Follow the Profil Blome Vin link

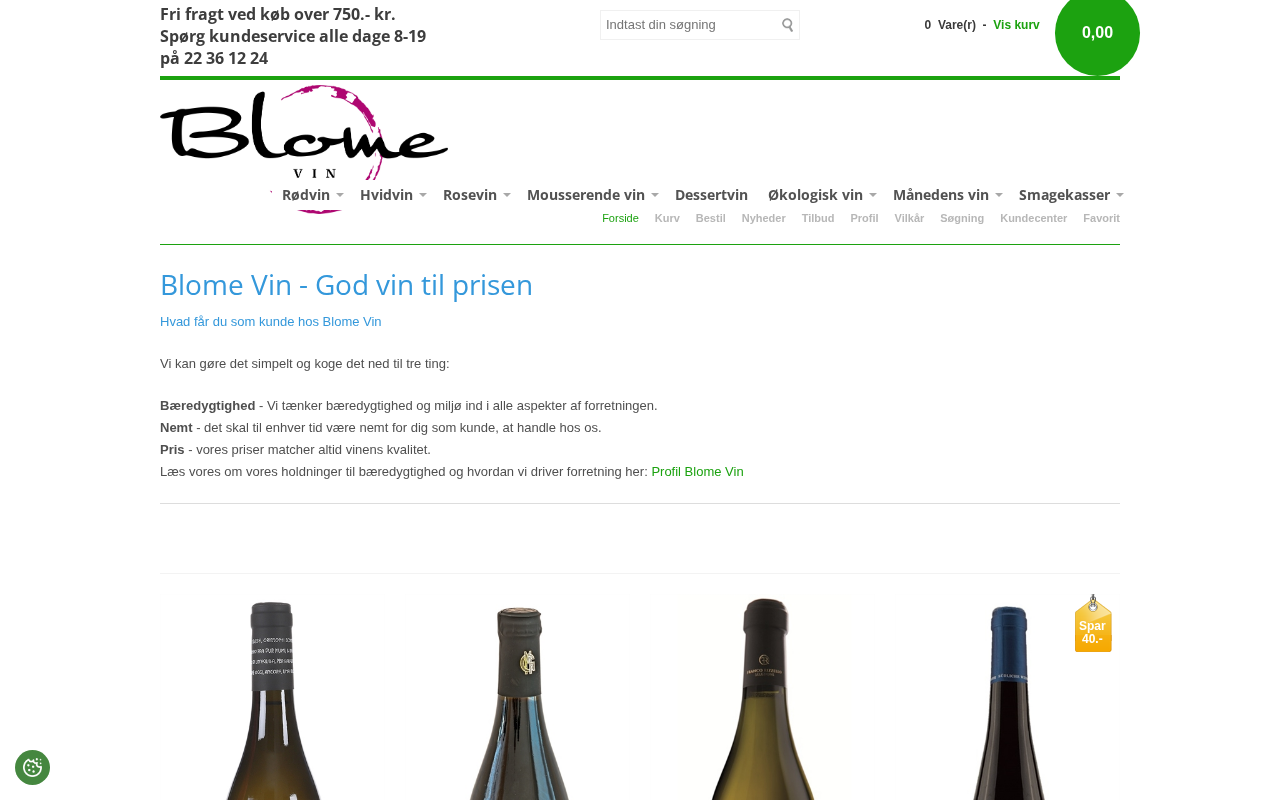coord(697,472)
